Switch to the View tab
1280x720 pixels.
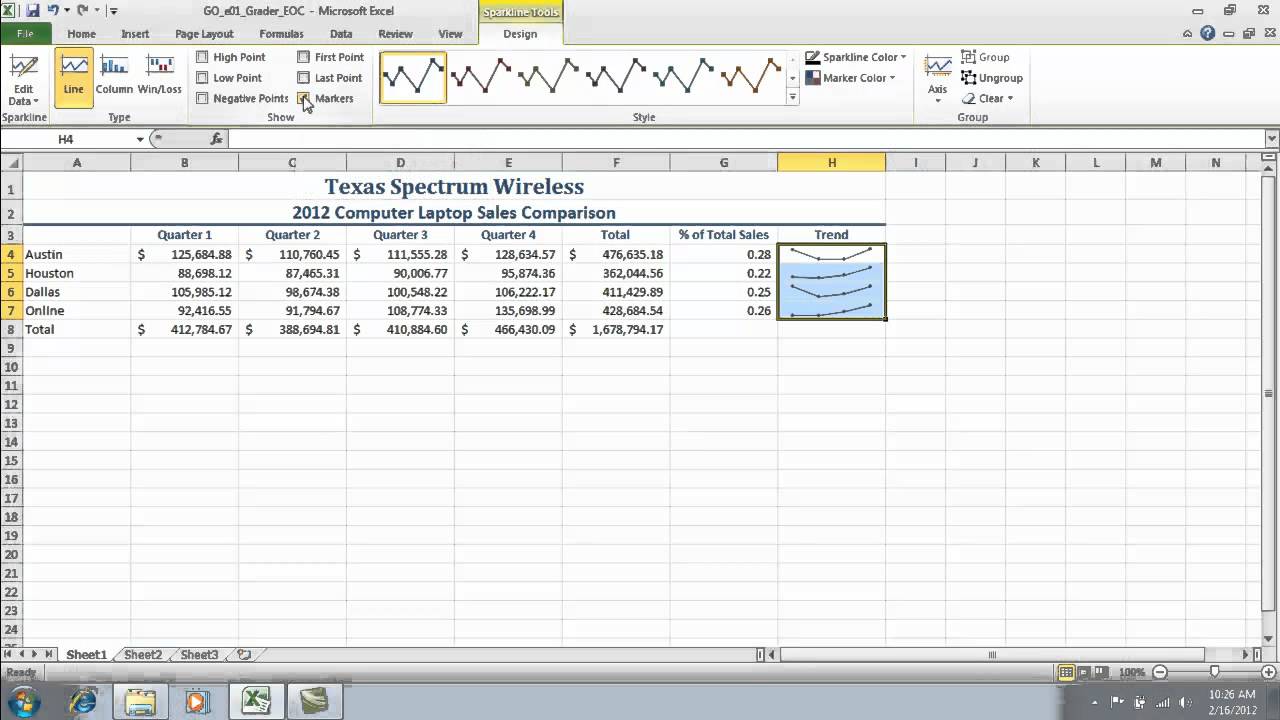(450, 34)
